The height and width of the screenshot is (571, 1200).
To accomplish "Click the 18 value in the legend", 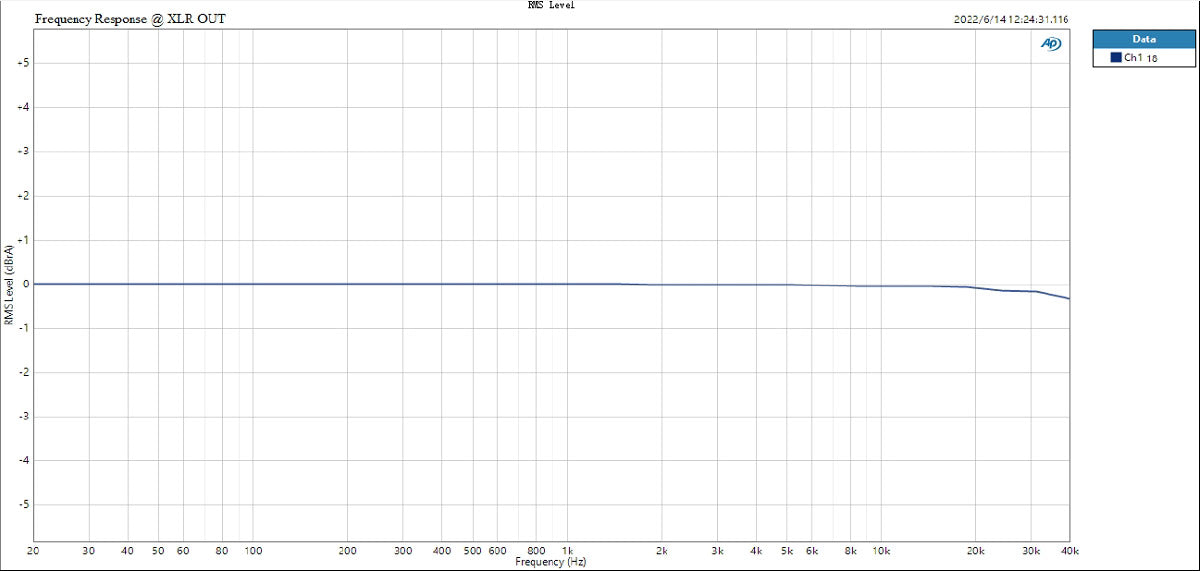I will click(x=1152, y=59).
